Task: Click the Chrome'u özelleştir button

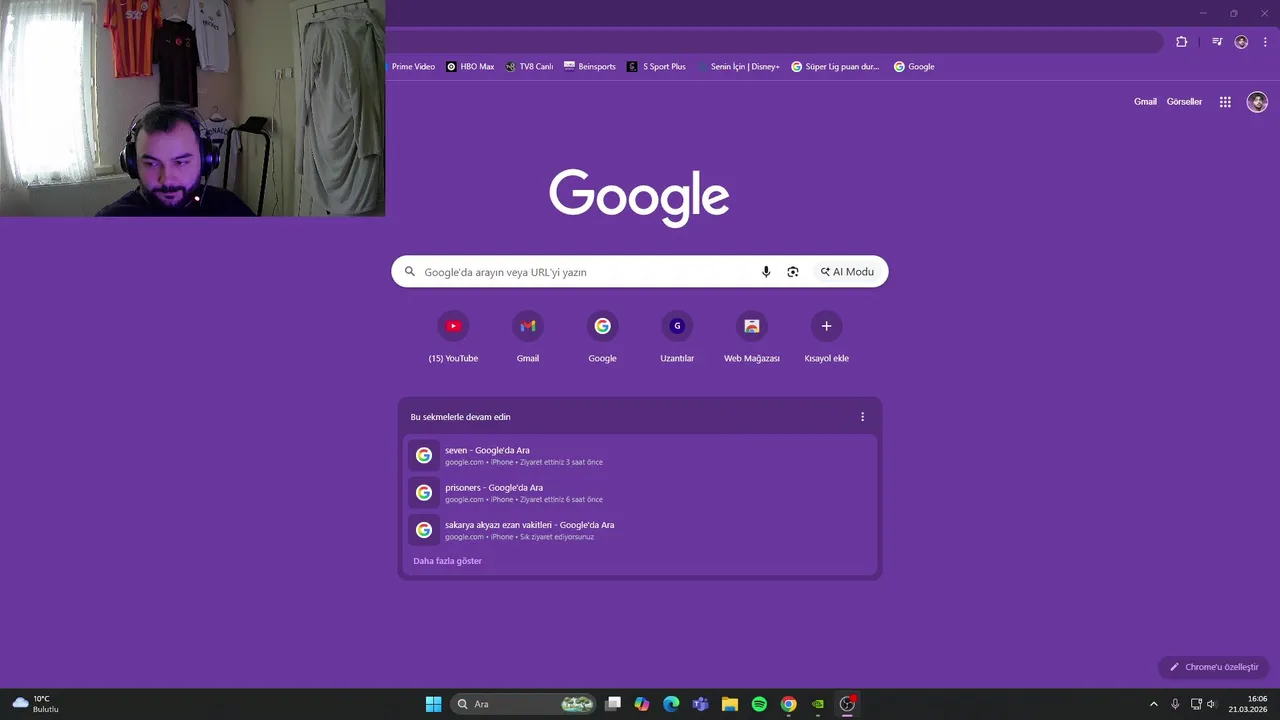Action: click(x=1214, y=667)
